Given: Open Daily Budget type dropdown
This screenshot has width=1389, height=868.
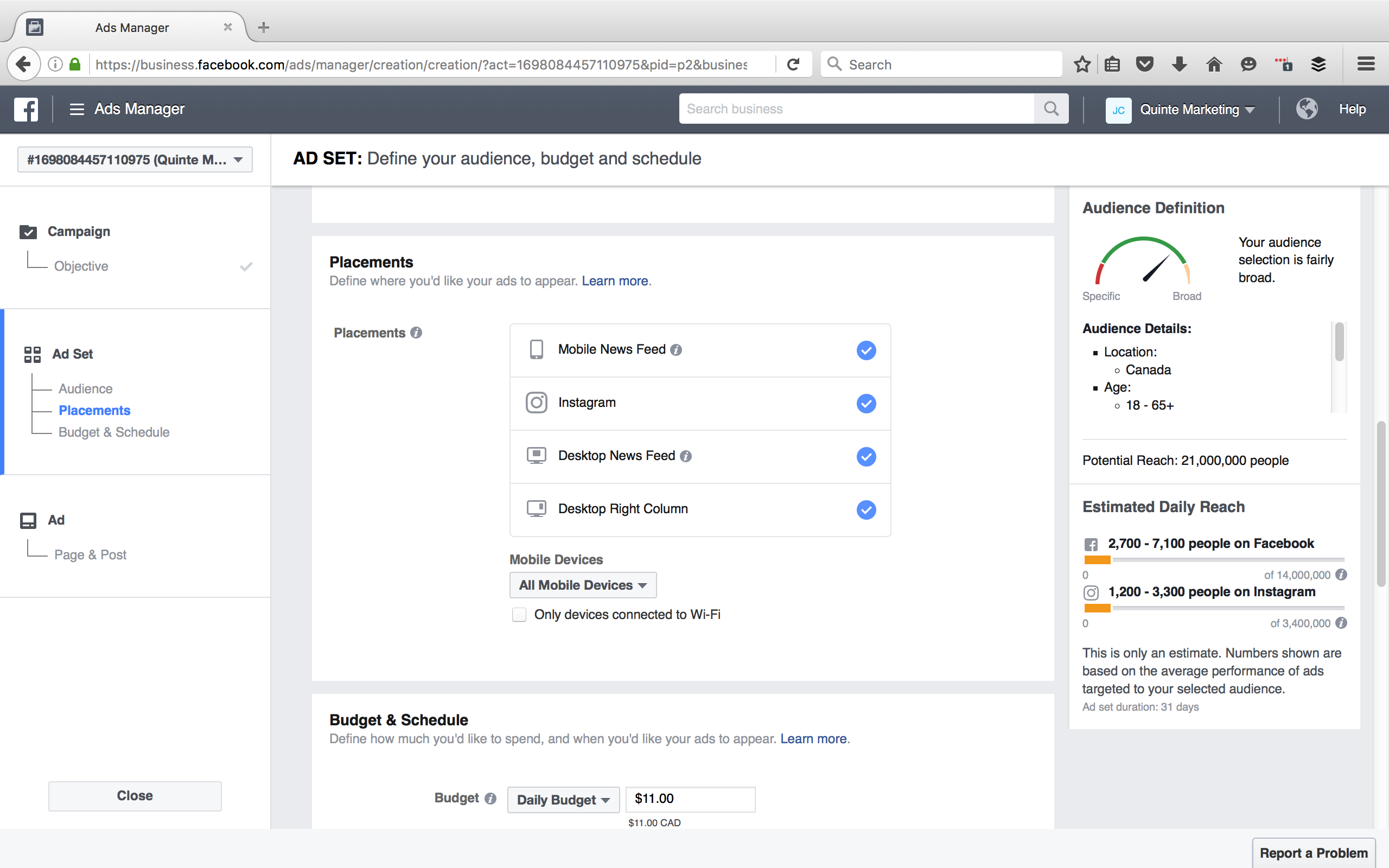Looking at the screenshot, I should pyautogui.click(x=563, y=800).
